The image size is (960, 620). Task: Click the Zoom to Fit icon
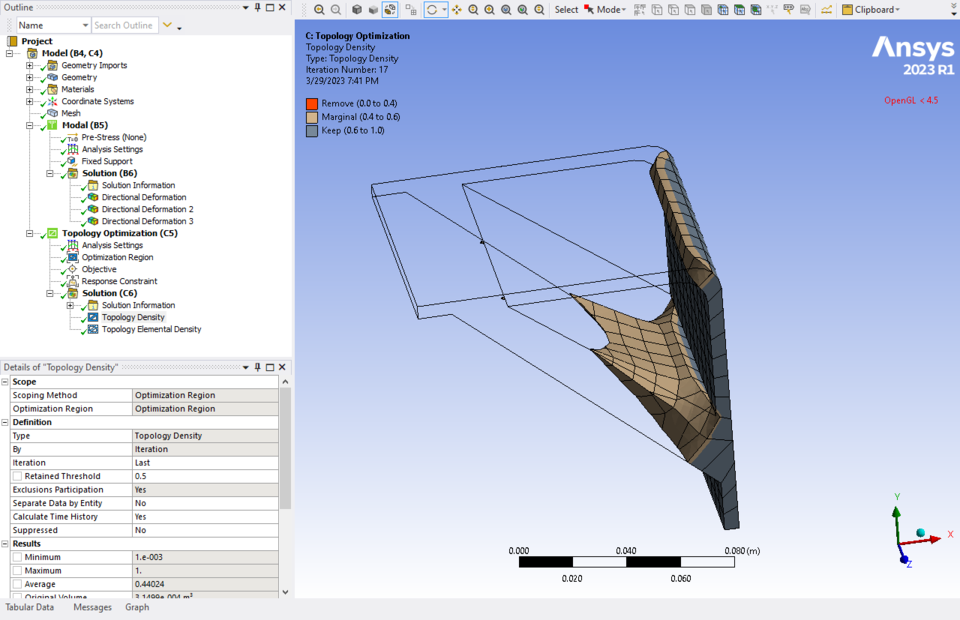505,10
